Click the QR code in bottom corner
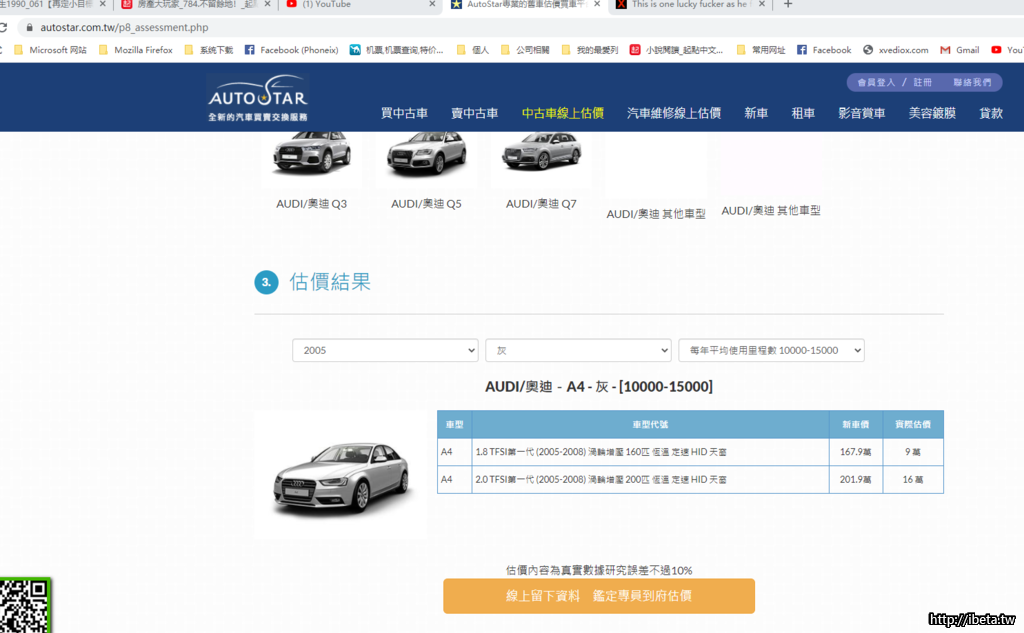The width and height of the screenshot is (1024, 633). pyautogui.click(x=25, y=606)
